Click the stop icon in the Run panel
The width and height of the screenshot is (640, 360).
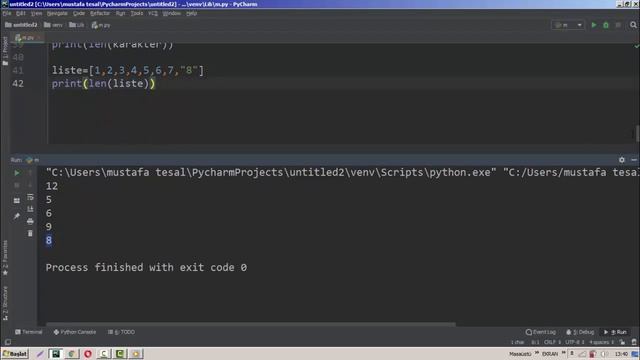[17, 185]
